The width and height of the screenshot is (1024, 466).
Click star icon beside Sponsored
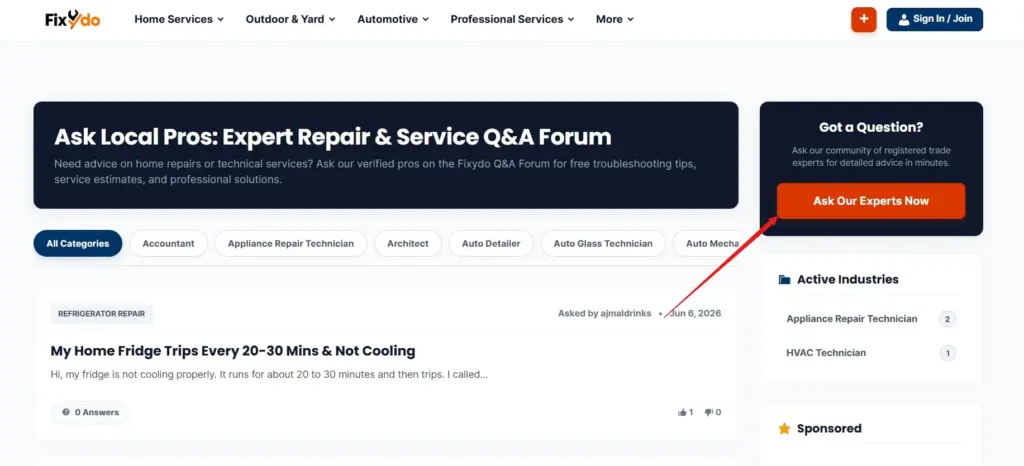[x=784, y=429]
